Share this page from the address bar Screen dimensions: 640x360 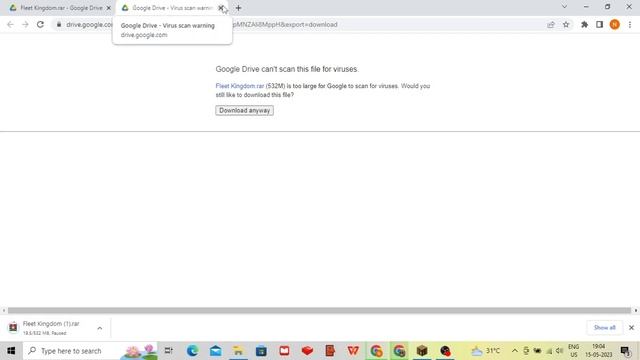point(551,24)
